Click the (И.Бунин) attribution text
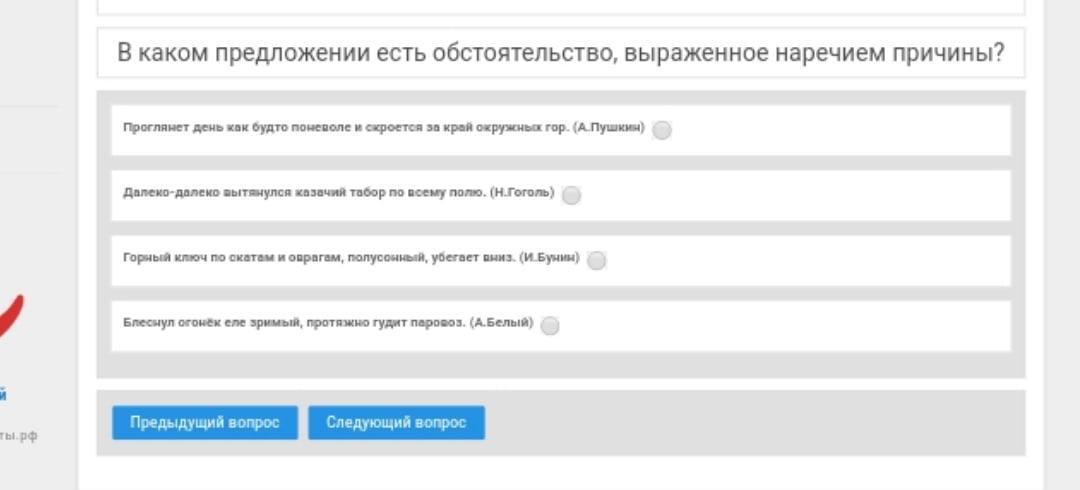This screenshot has width=1080, height=490. coord(550,258)
